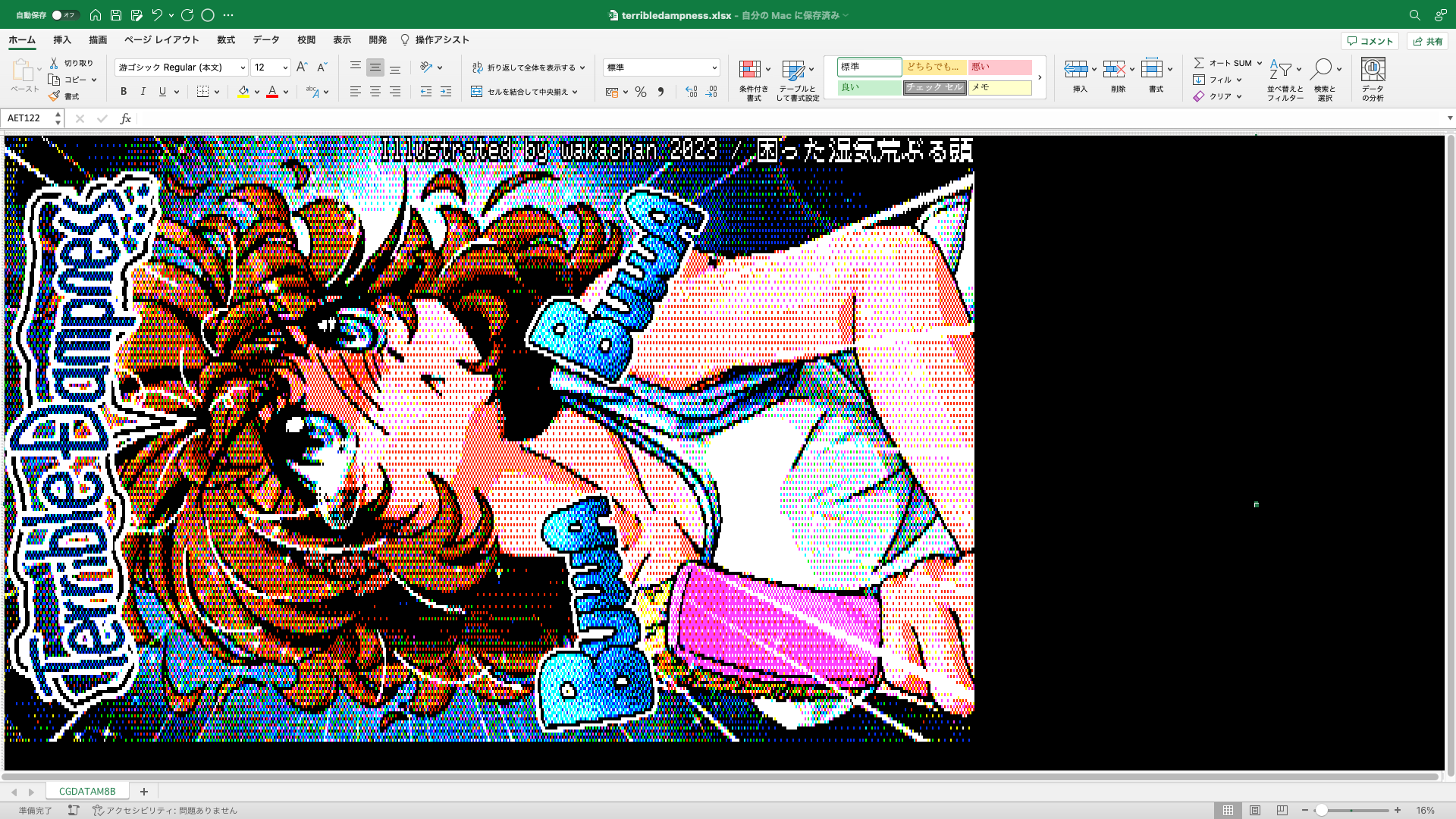Click the percent style icon
This screenshot has height=819, width=1456.
coord(641,92)
